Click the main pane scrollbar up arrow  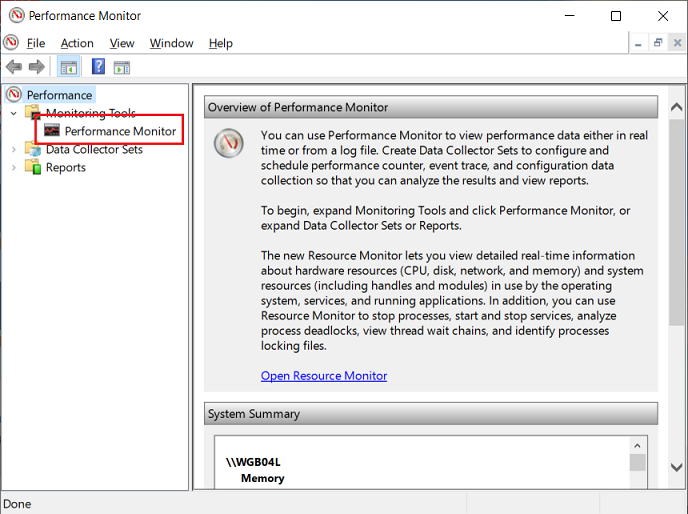click(677, 106)
